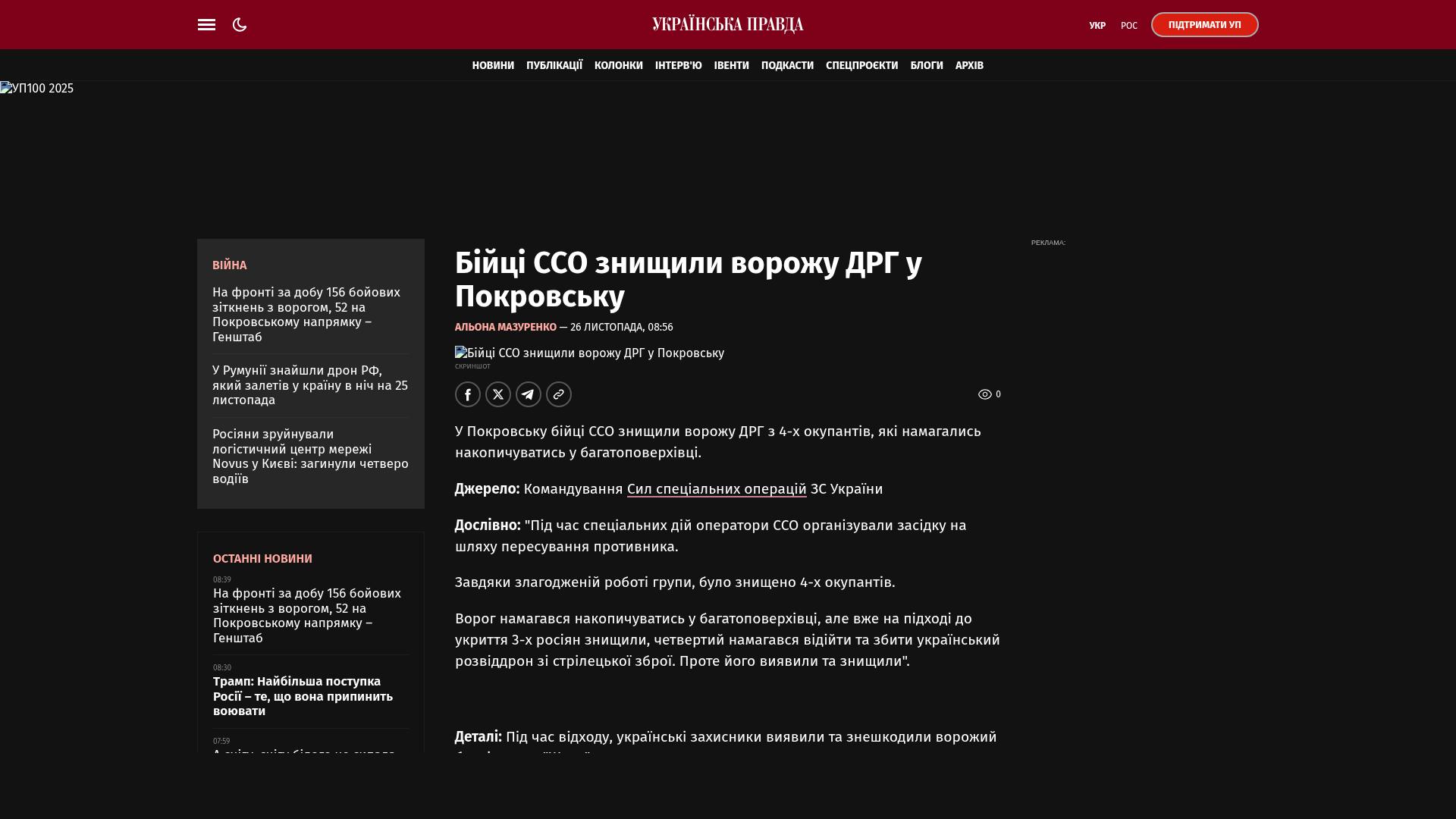
Task: Open author Альона Мазуренко's page
Action: point(505,328)
